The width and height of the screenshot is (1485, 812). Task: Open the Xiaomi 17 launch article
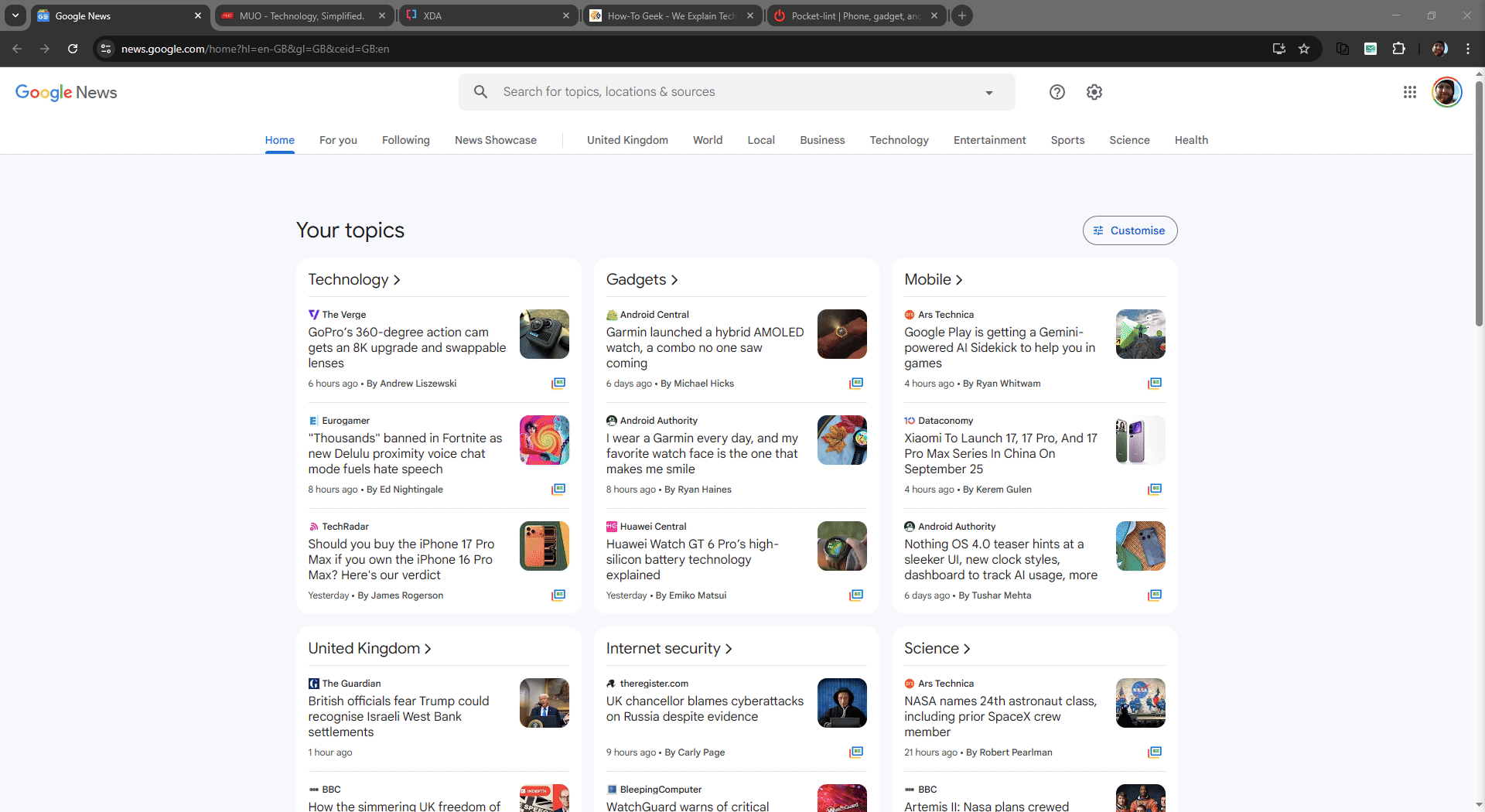(x=1000, y=453)
